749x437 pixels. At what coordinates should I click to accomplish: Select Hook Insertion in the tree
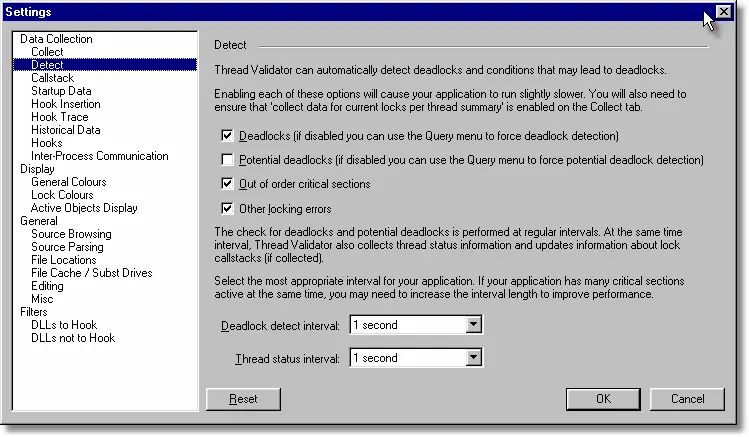tap(66, 104)
